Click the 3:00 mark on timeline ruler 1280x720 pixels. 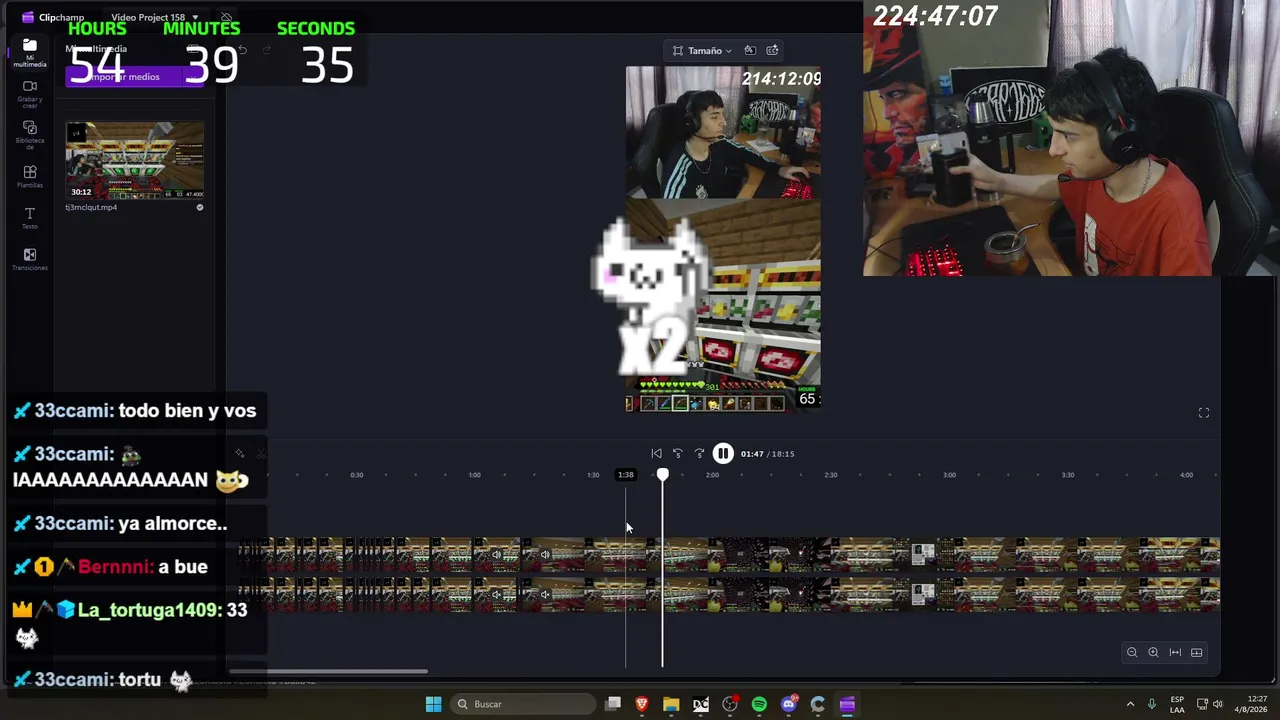(949, 475)
